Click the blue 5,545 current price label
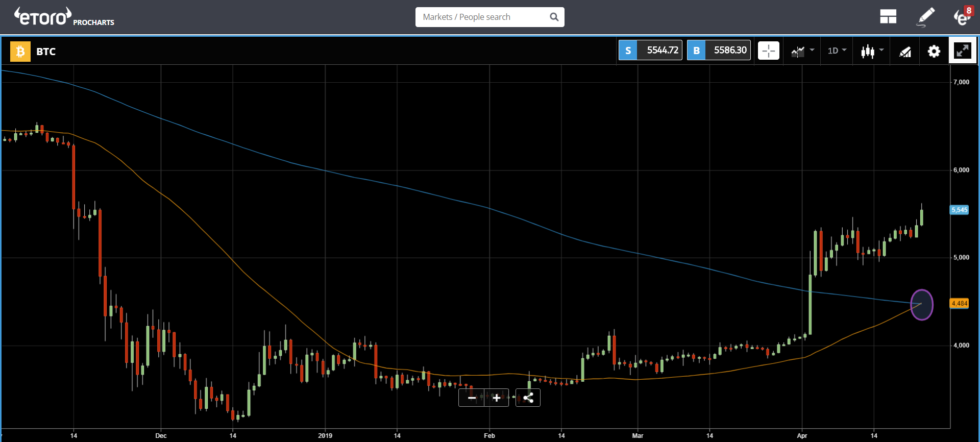This screenshot has height=442, width=980. pyautogui.click(x=959, y=210)
